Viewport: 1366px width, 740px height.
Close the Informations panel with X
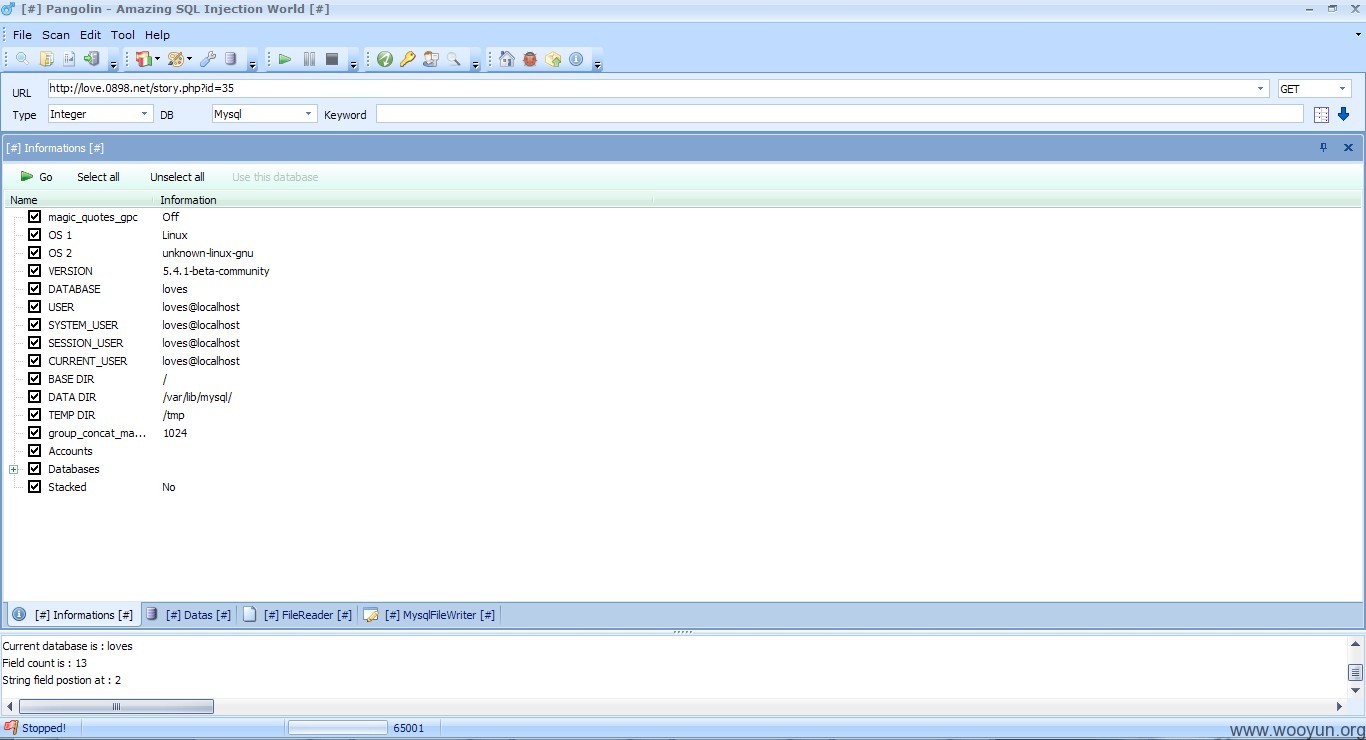[x=1348, y=147]
